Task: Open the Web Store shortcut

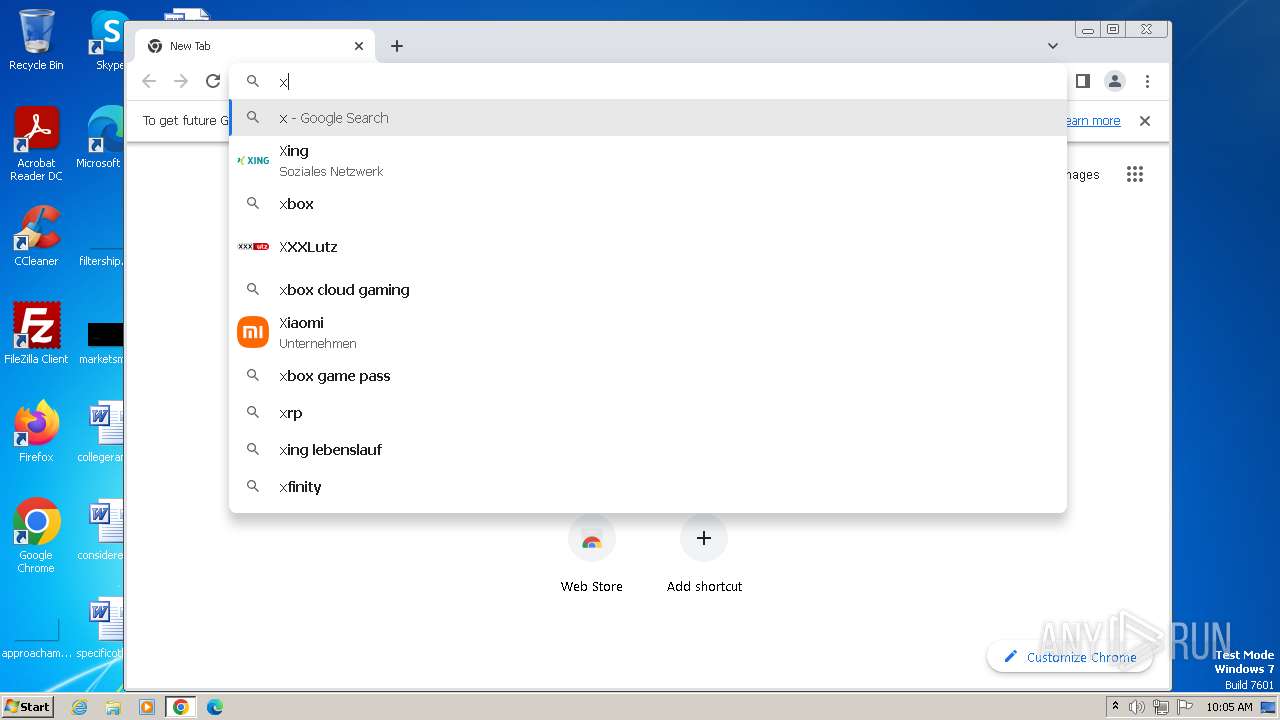Action: pyautogui.click(x=591, y=555)
